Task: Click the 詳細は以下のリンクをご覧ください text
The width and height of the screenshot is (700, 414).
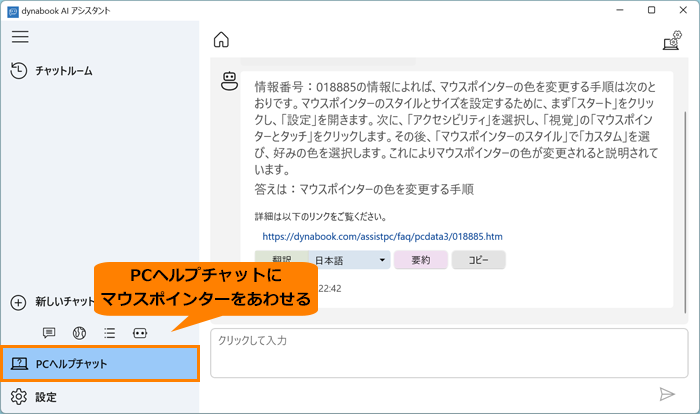Action: [321, 217]
